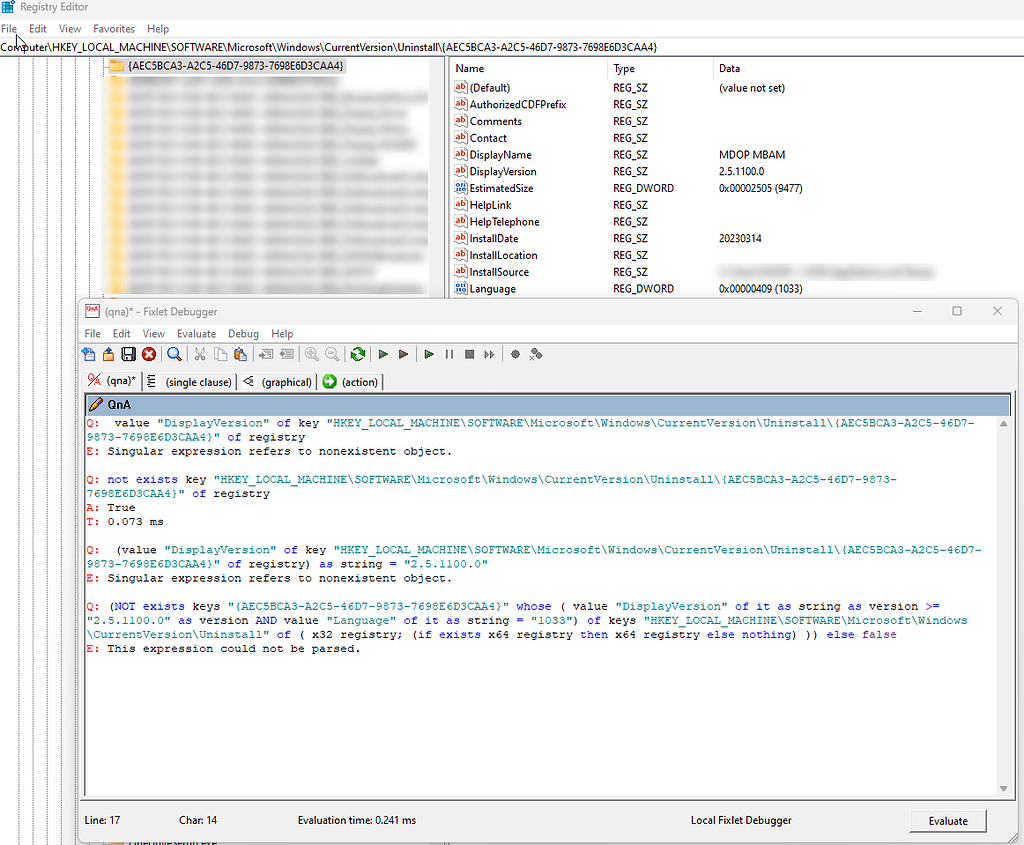Create a new QnA document
This screenshot has width=1024, height=845.
89,354
